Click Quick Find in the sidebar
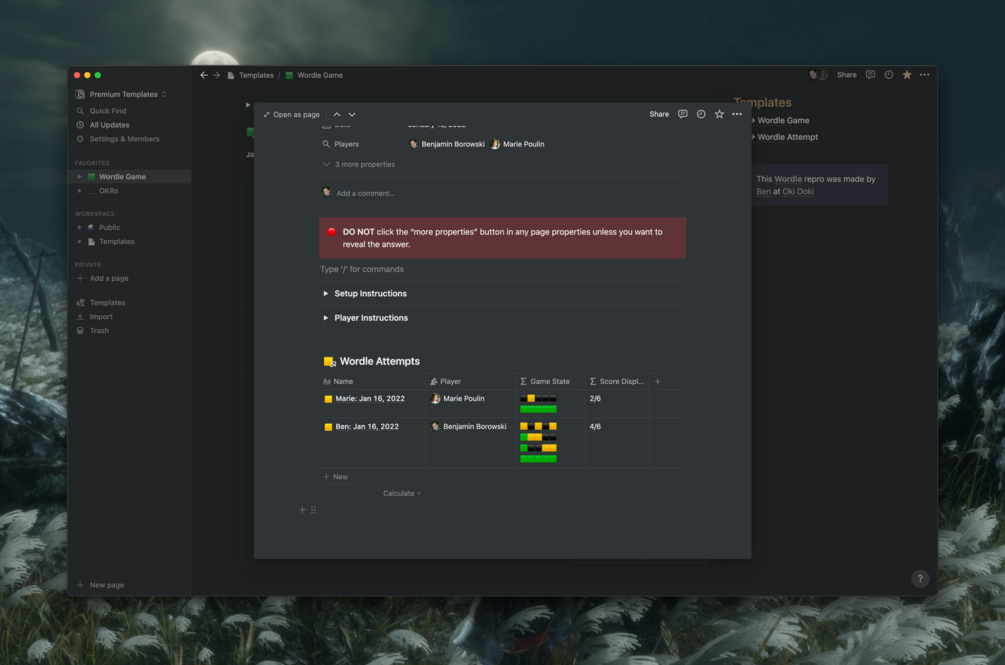Viewport: 1005px width, 665px height. [x=108, y=111]
